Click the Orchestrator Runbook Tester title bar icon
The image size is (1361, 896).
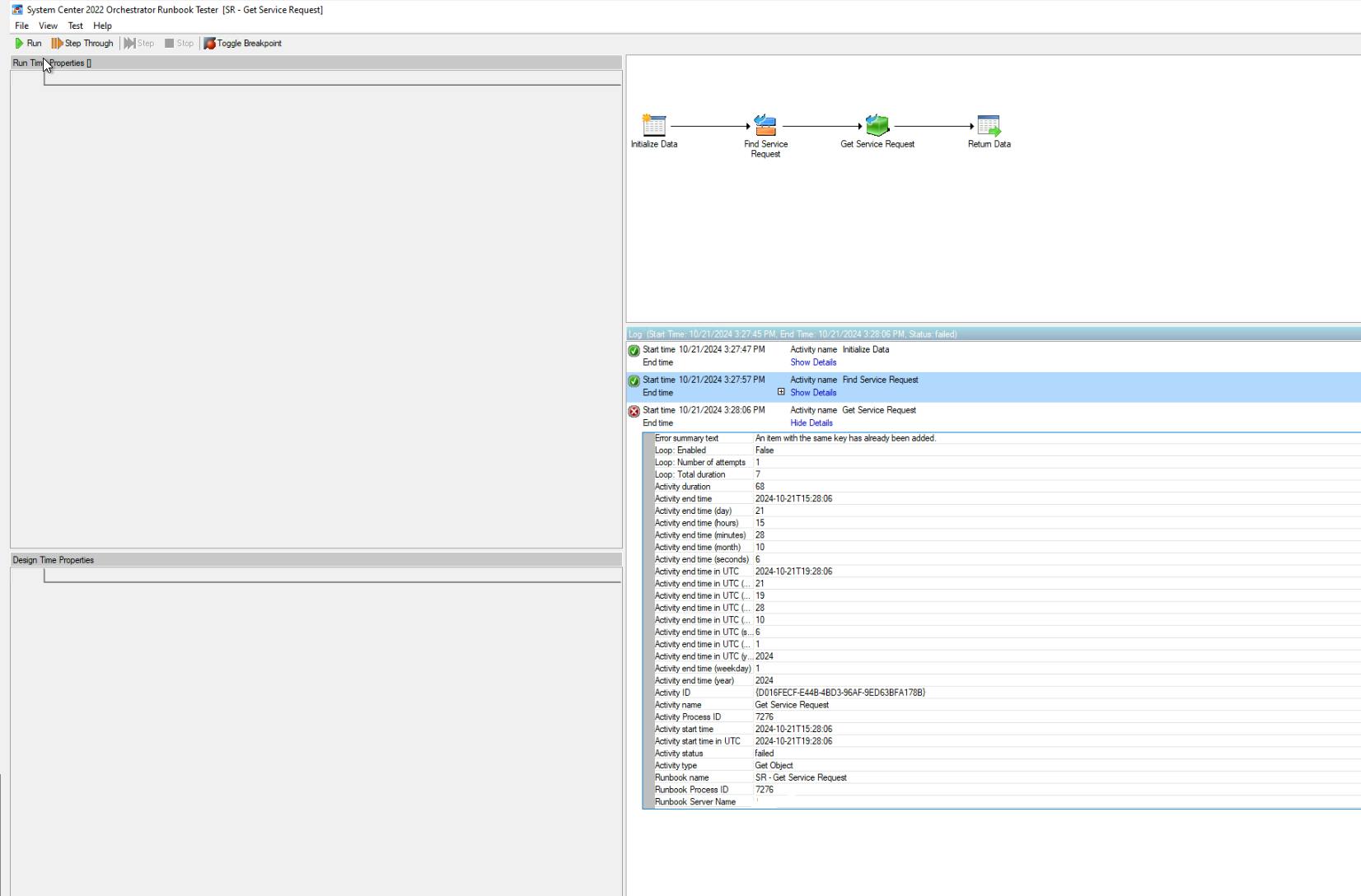[17, 10]
